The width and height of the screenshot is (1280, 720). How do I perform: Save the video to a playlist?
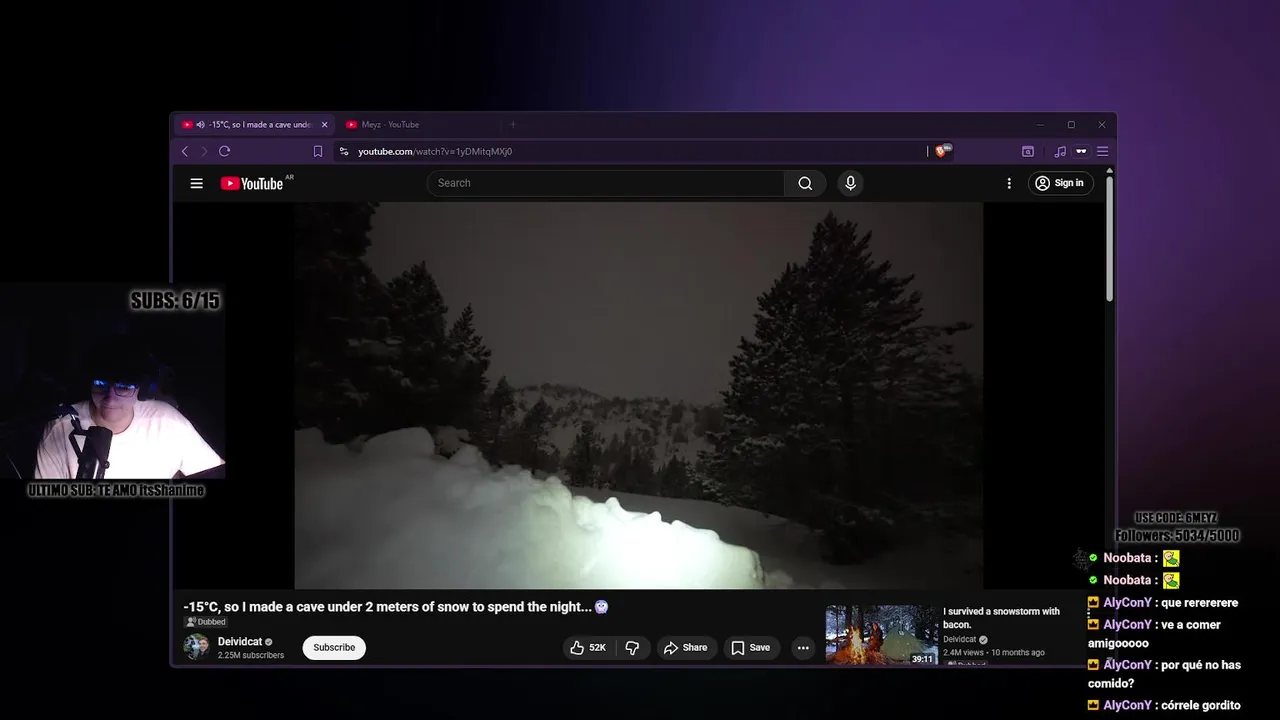[x=750, y=648]
